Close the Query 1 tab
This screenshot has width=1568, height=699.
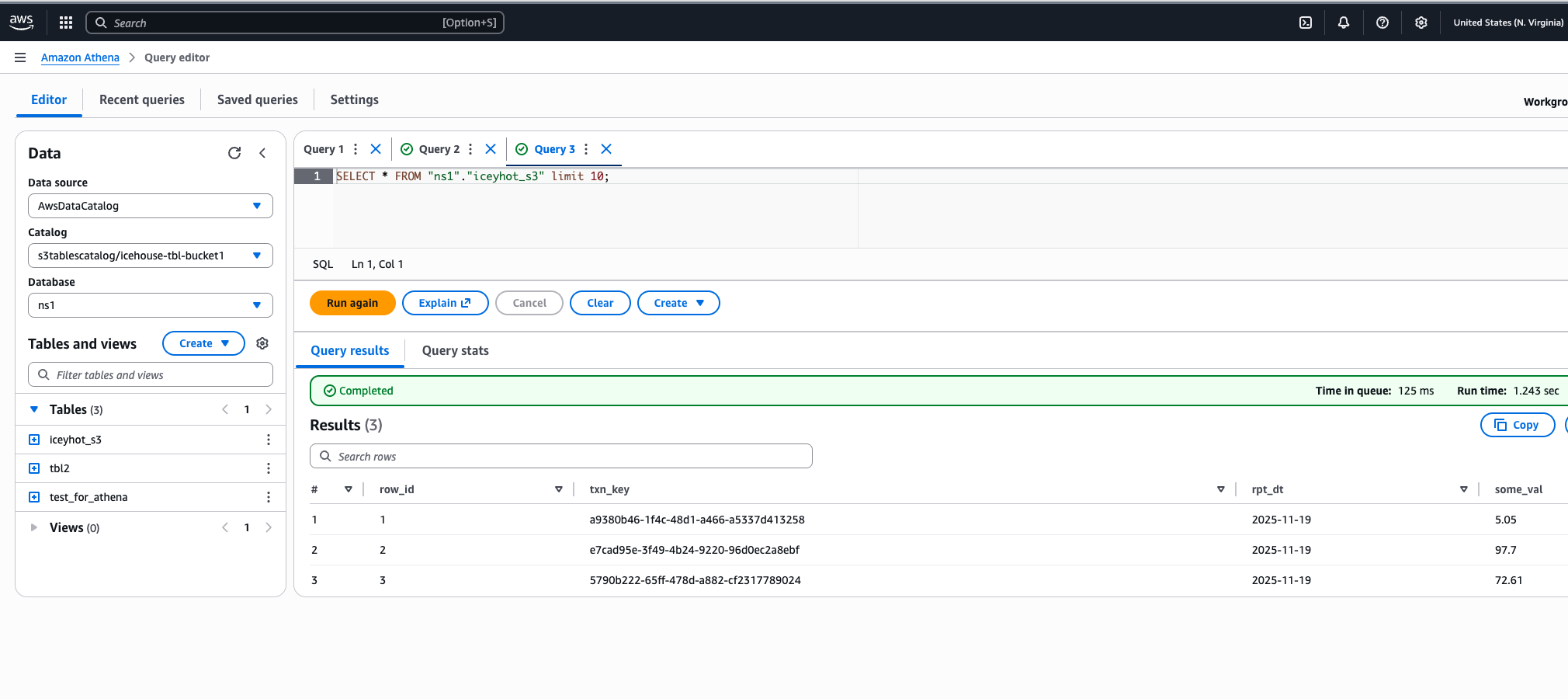coord(376,149)
